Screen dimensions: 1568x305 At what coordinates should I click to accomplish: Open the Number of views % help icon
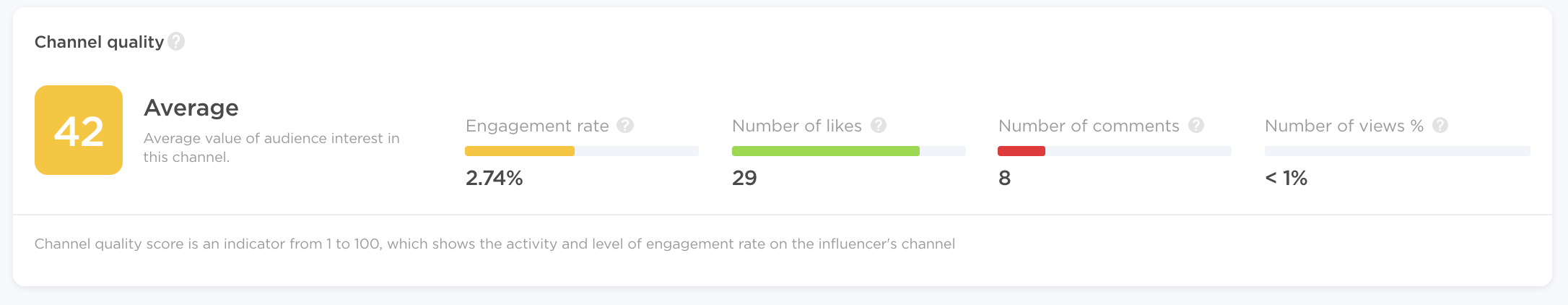[x=1439, y=125]
